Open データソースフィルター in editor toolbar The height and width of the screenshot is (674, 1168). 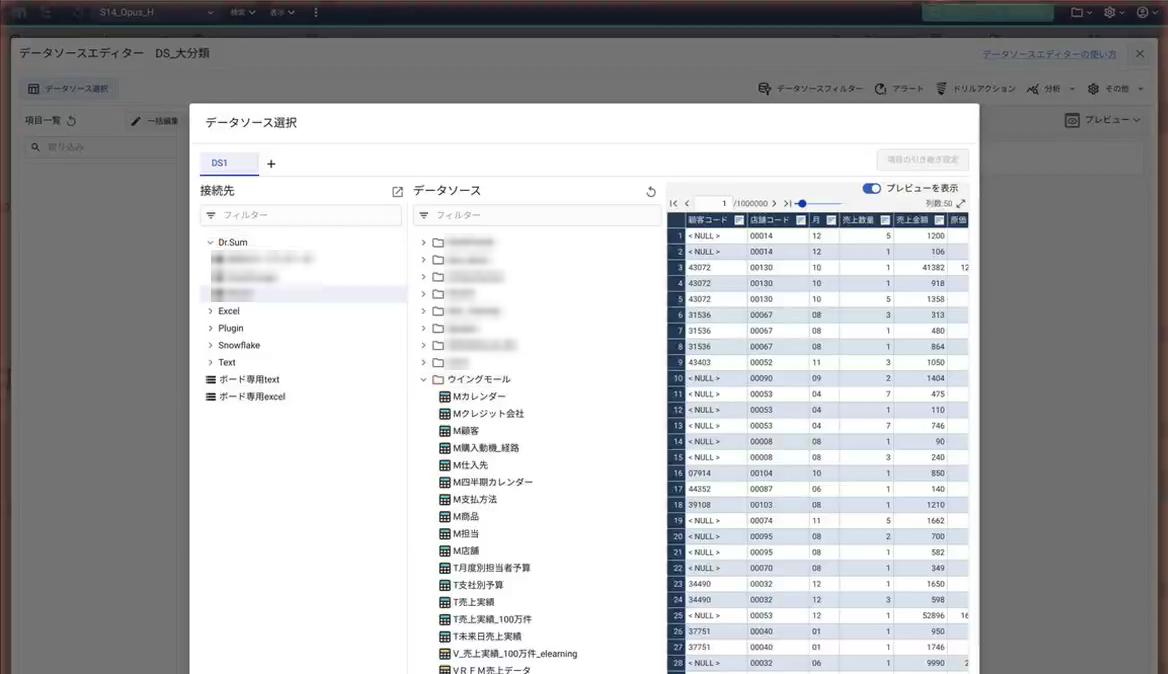pyautogui.click(x=810, y=89)
